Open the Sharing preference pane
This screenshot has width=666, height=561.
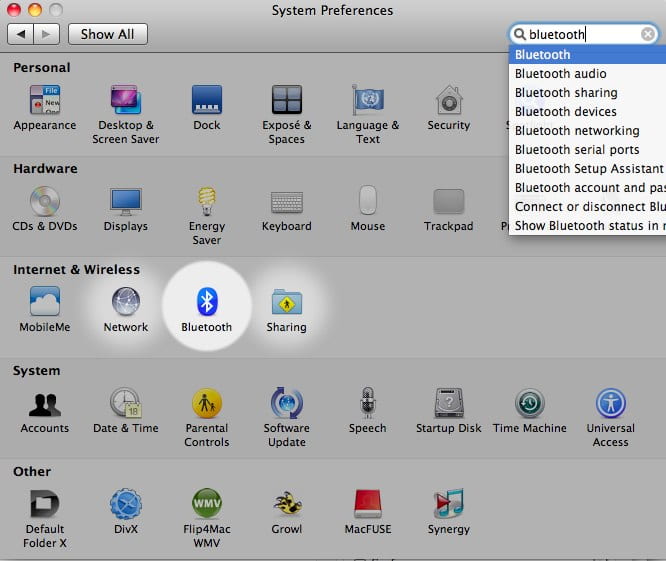287,310
